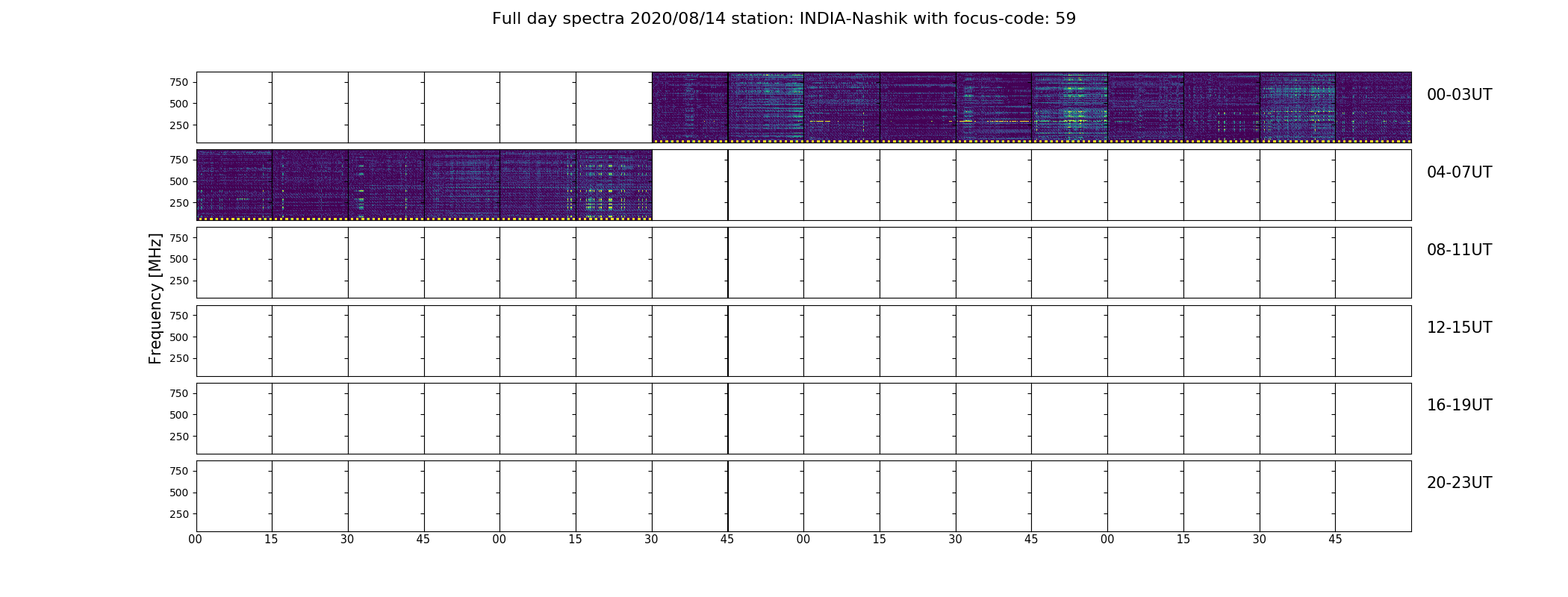Click the last spectrogram panel in the 00-03UT row
The image size is (1568, 597).
click(x=1373, y=107)
